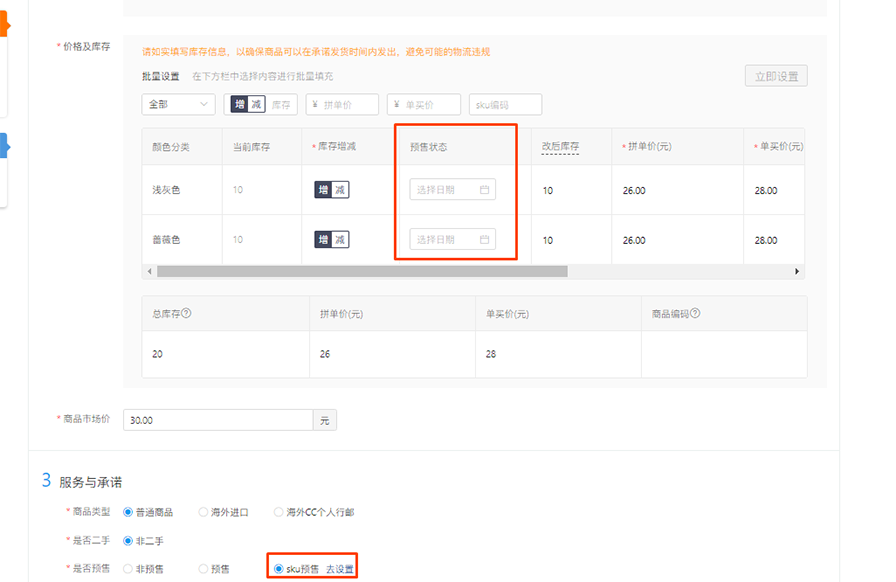Open 浅灰色 选择日期 date picker

(453, 190)
